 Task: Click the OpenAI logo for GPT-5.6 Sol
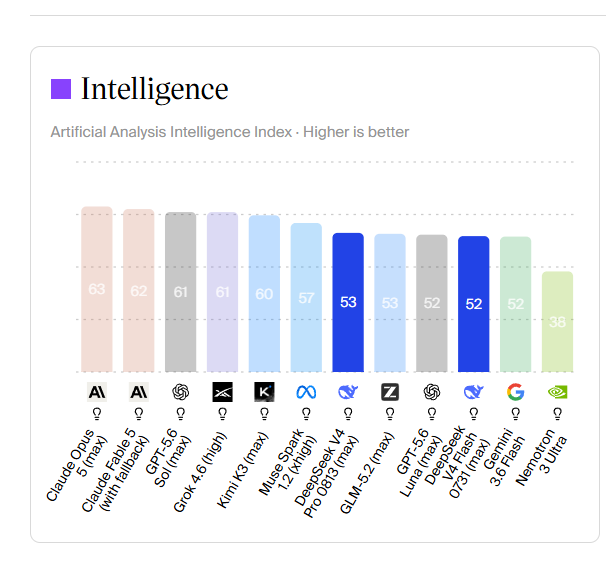[x=180, y=392]
